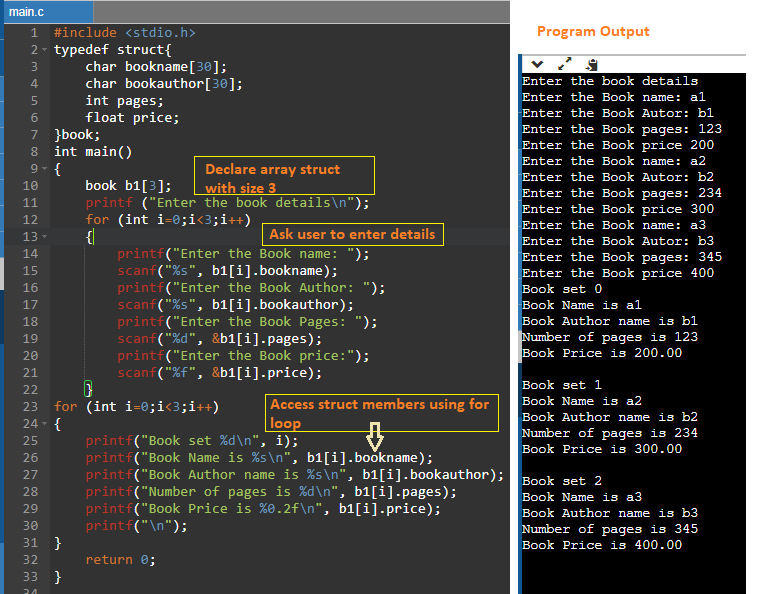Click output line 'Book Price is 400.00'
Screen dimensions: 766x594
click(602, 545)
